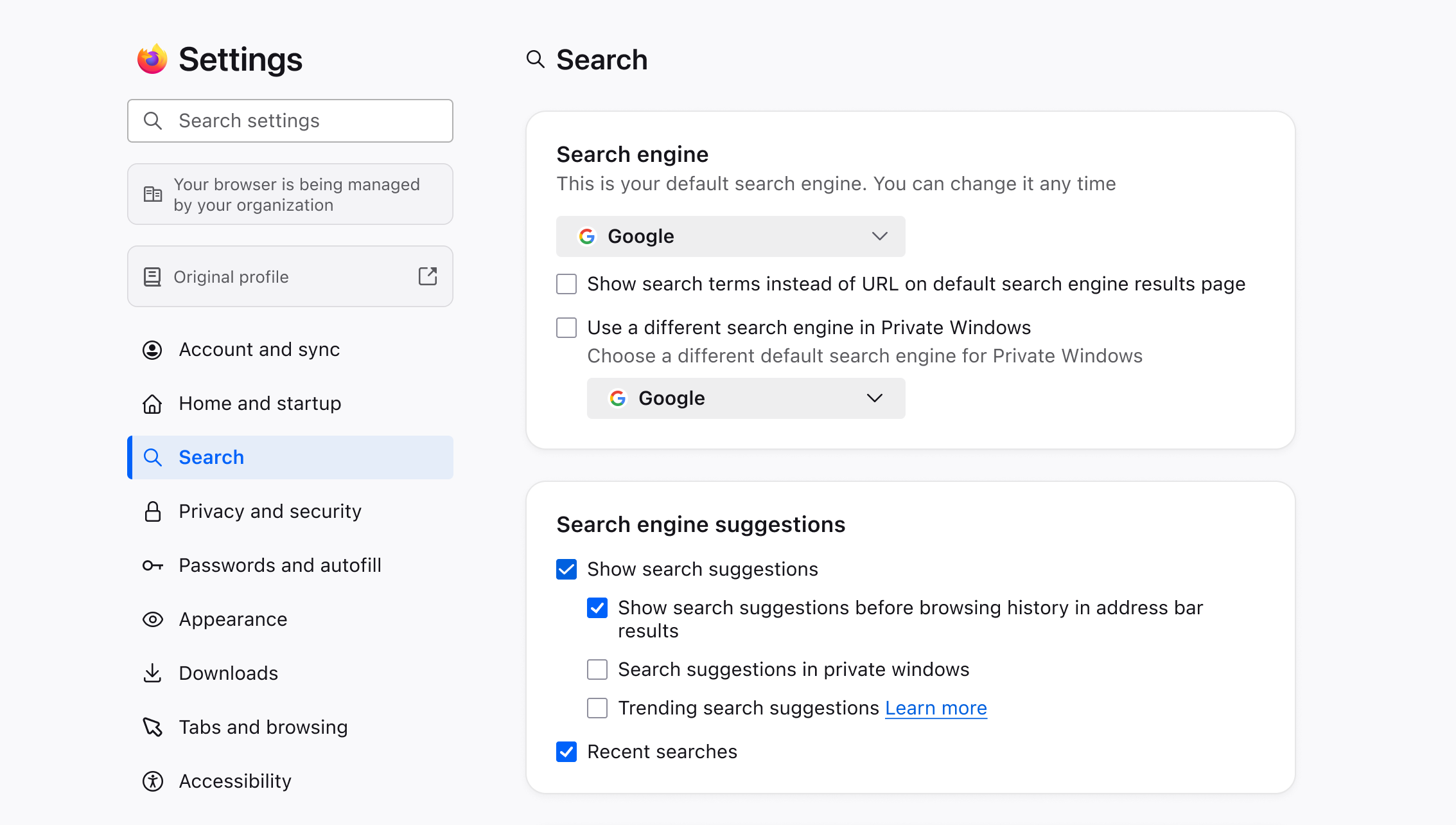Screen dimensions: 1456x825
Task: Uncheck Show search suggestions
Action: click(x=566, y=569)
